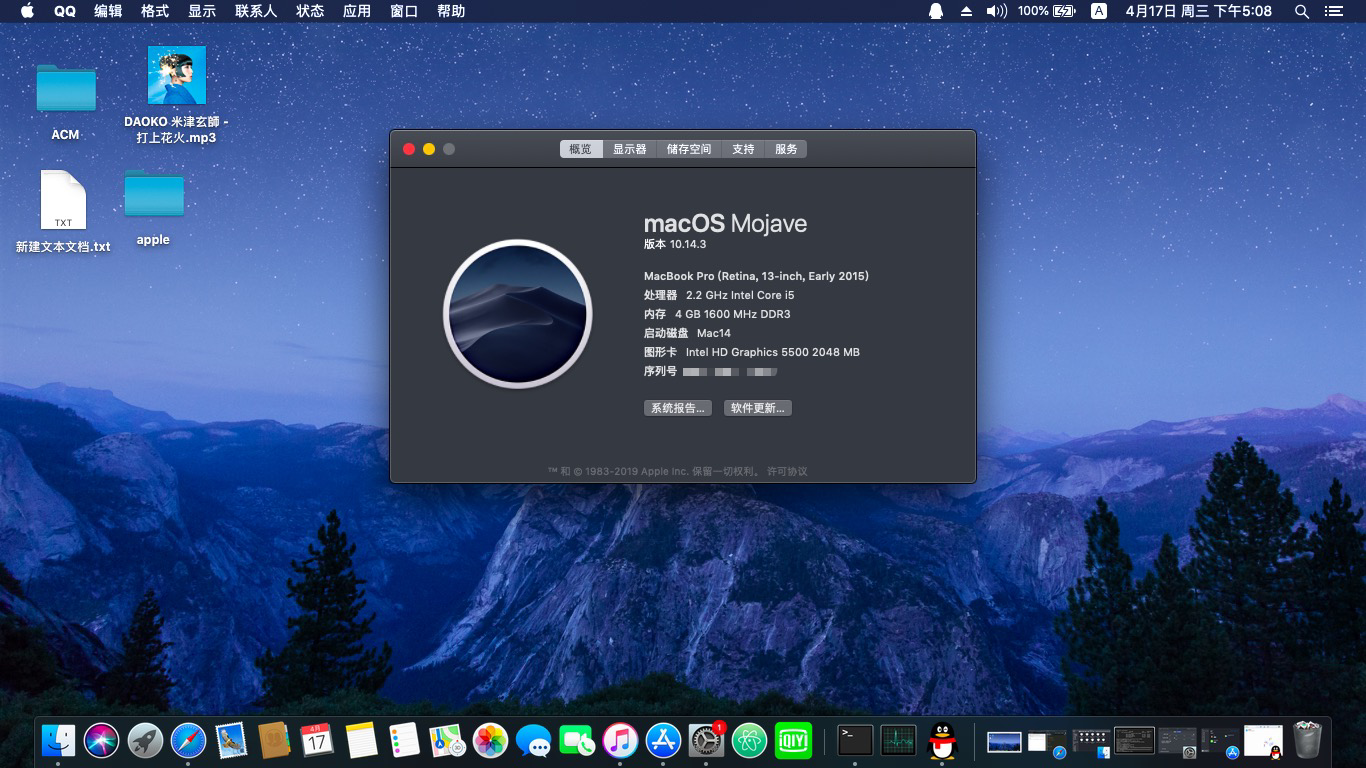
Task: Restore minimized desktop wallpaper window in Dock
Action: tap(1004, 742)
